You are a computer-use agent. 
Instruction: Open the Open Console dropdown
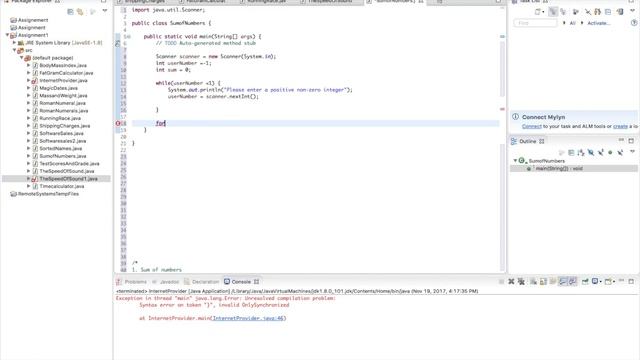pos(614,282)
